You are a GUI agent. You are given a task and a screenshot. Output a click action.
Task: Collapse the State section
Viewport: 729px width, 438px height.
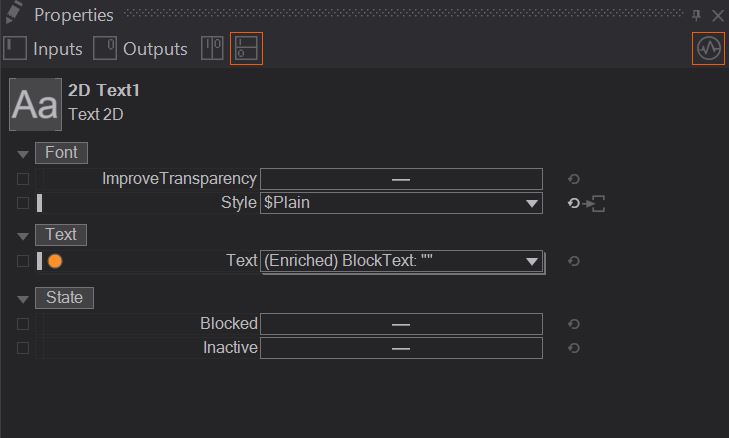coord(23,298)
